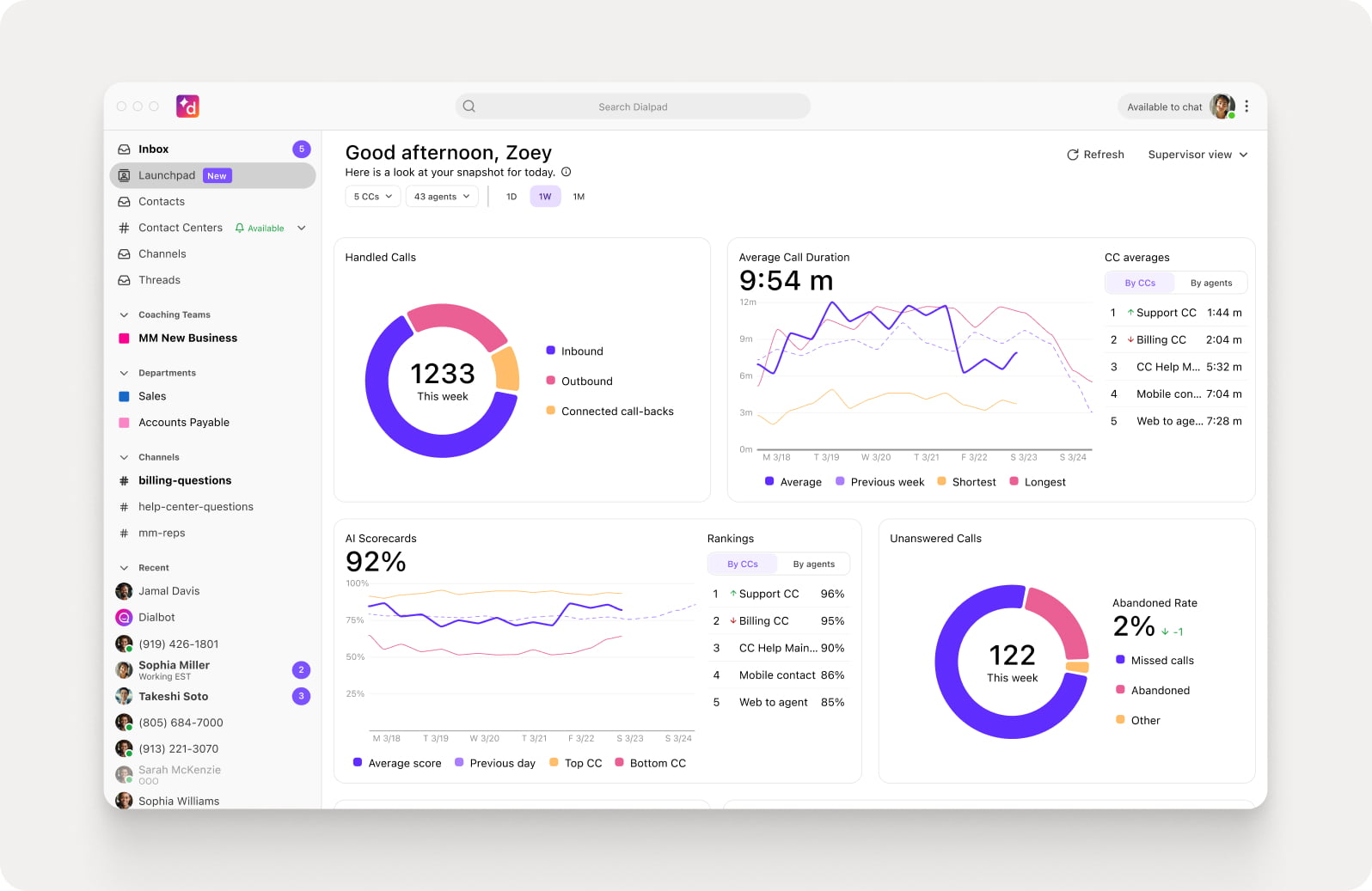Screen dimensions: 1372x891
Task: Switch Rankings to By CCs
Action: (743, 565)
